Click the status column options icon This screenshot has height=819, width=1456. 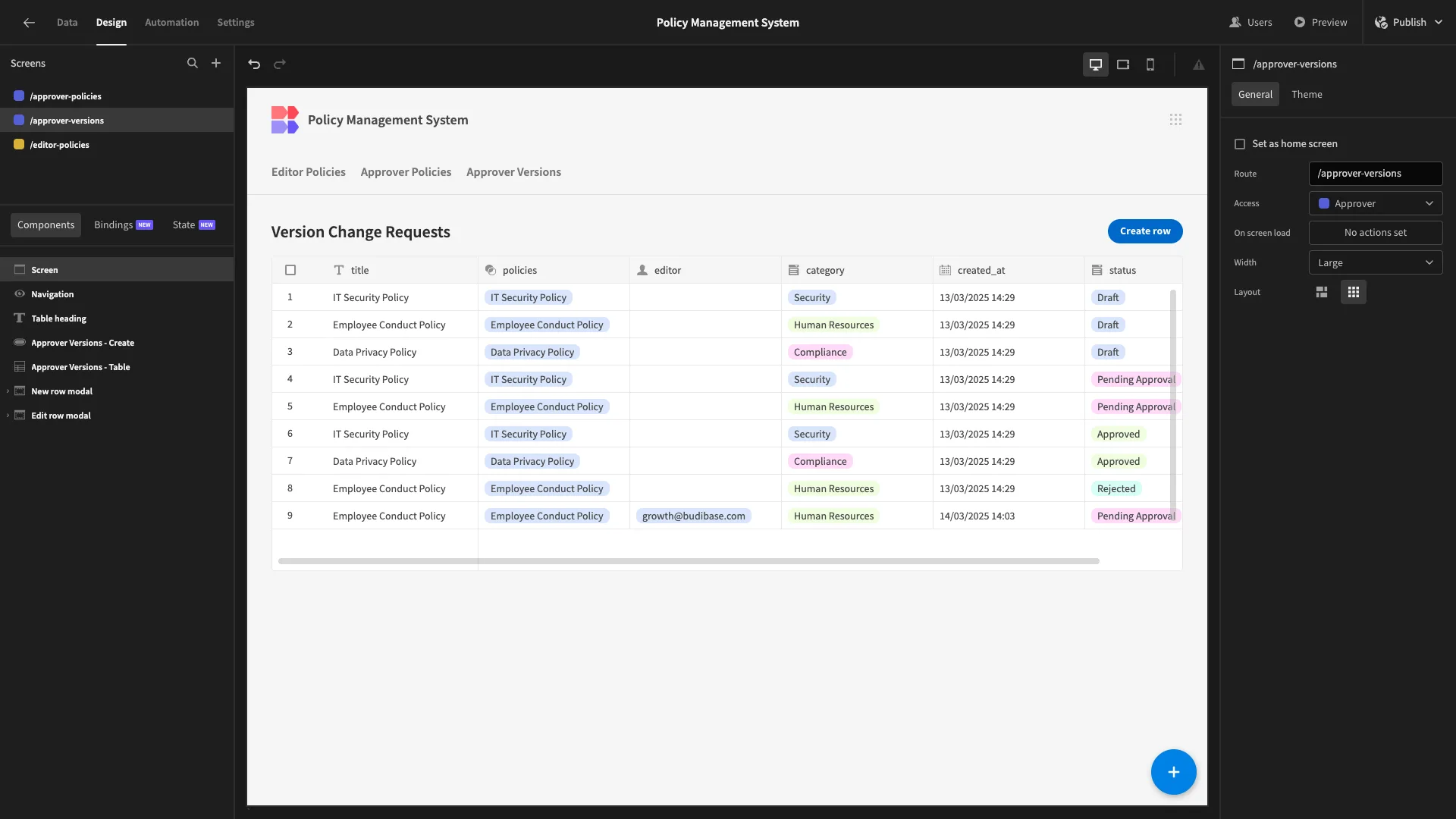pos(1097,271)
